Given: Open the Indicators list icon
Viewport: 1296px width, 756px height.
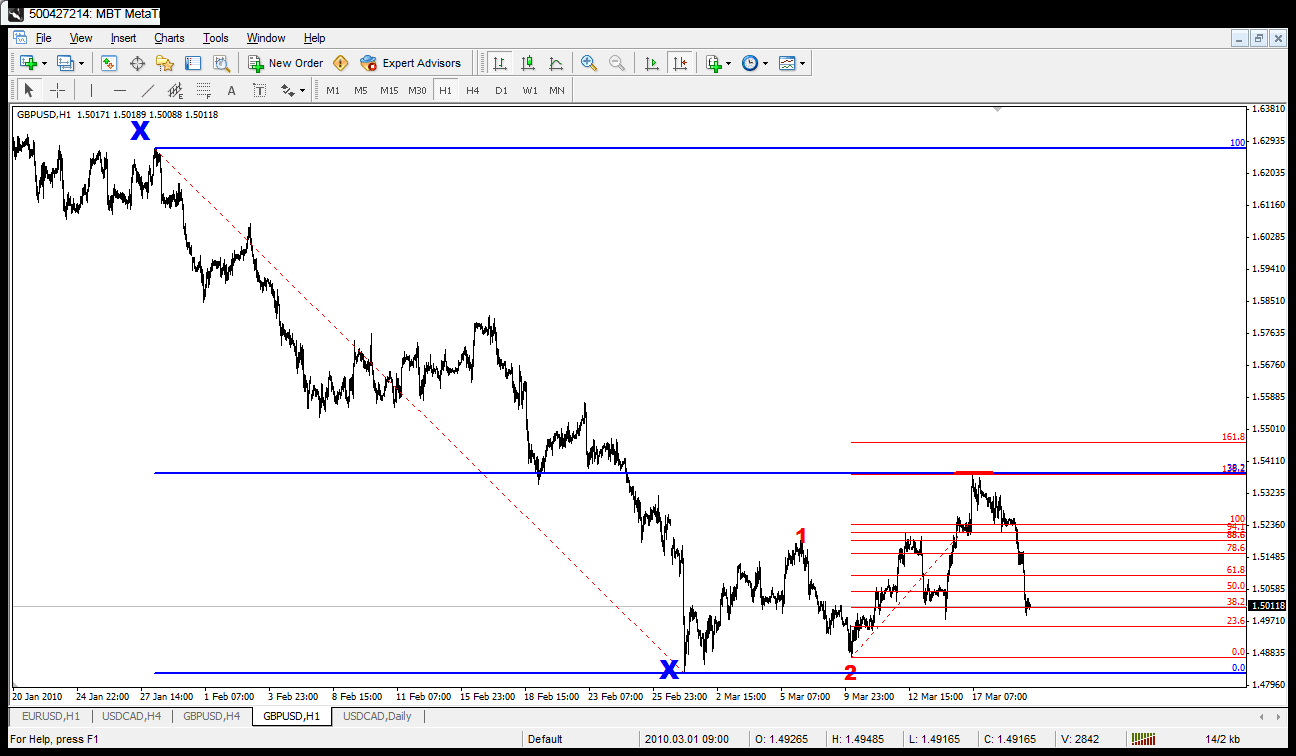Looking at the screenshot, I should click(713, 63).
